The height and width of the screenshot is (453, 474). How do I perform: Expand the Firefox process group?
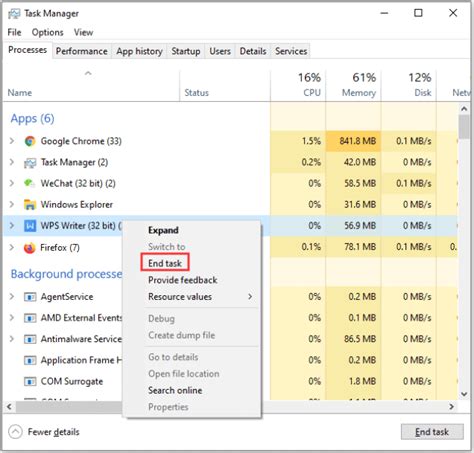pos(12,248)
